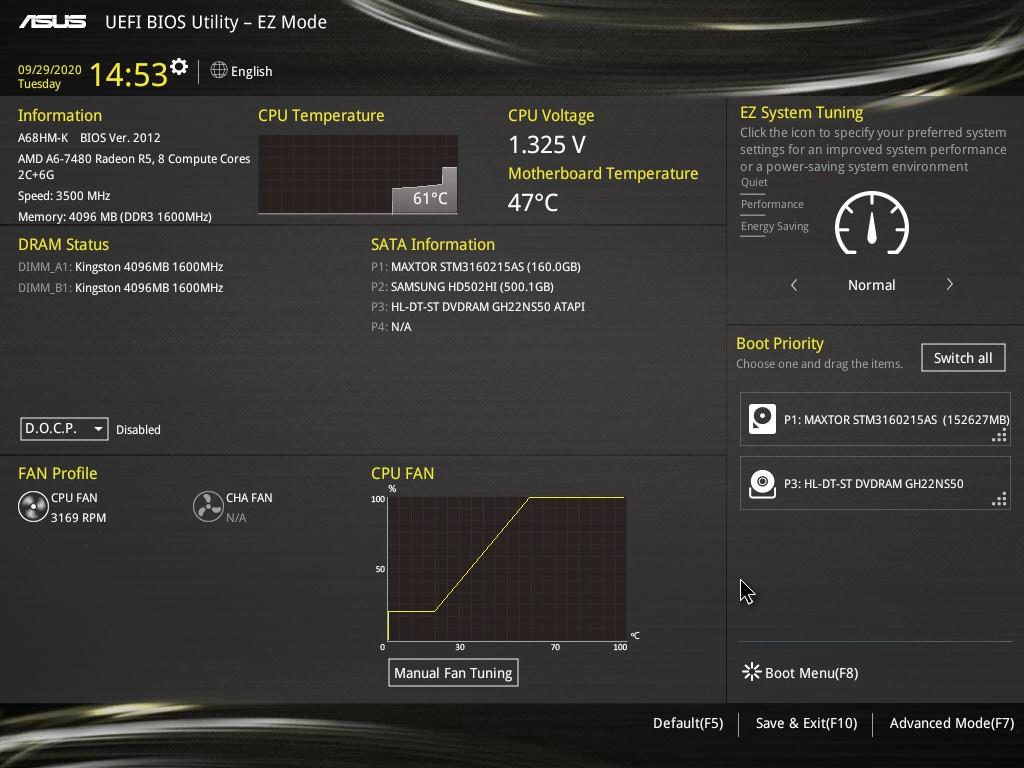Viewport: 1024px width, 768px height.
Task: Click the D.O.C.P. Disabled status text
Action: click(x=138, y=430)
